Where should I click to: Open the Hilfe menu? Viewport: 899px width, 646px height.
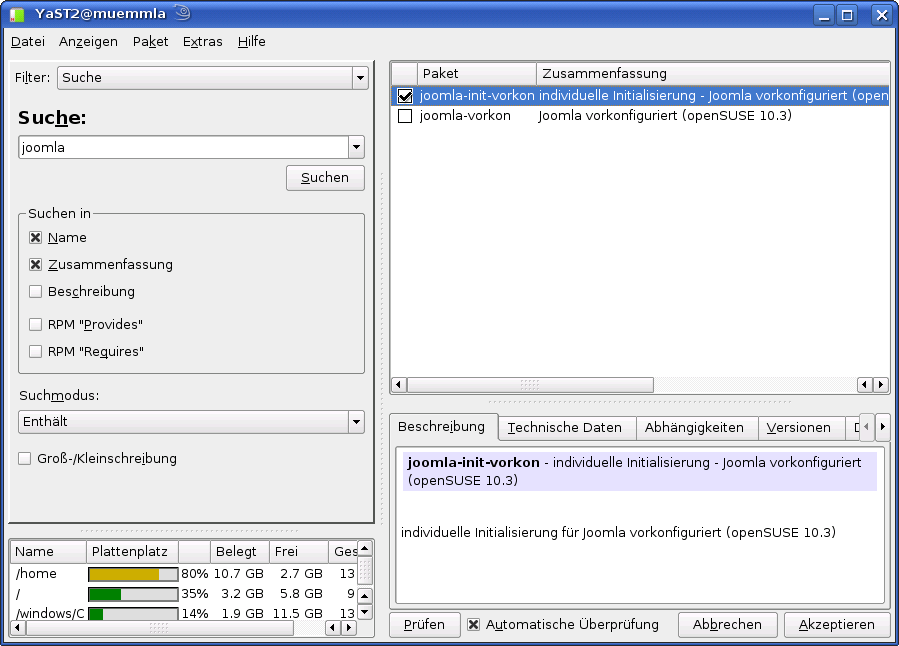tap(251, 41)
